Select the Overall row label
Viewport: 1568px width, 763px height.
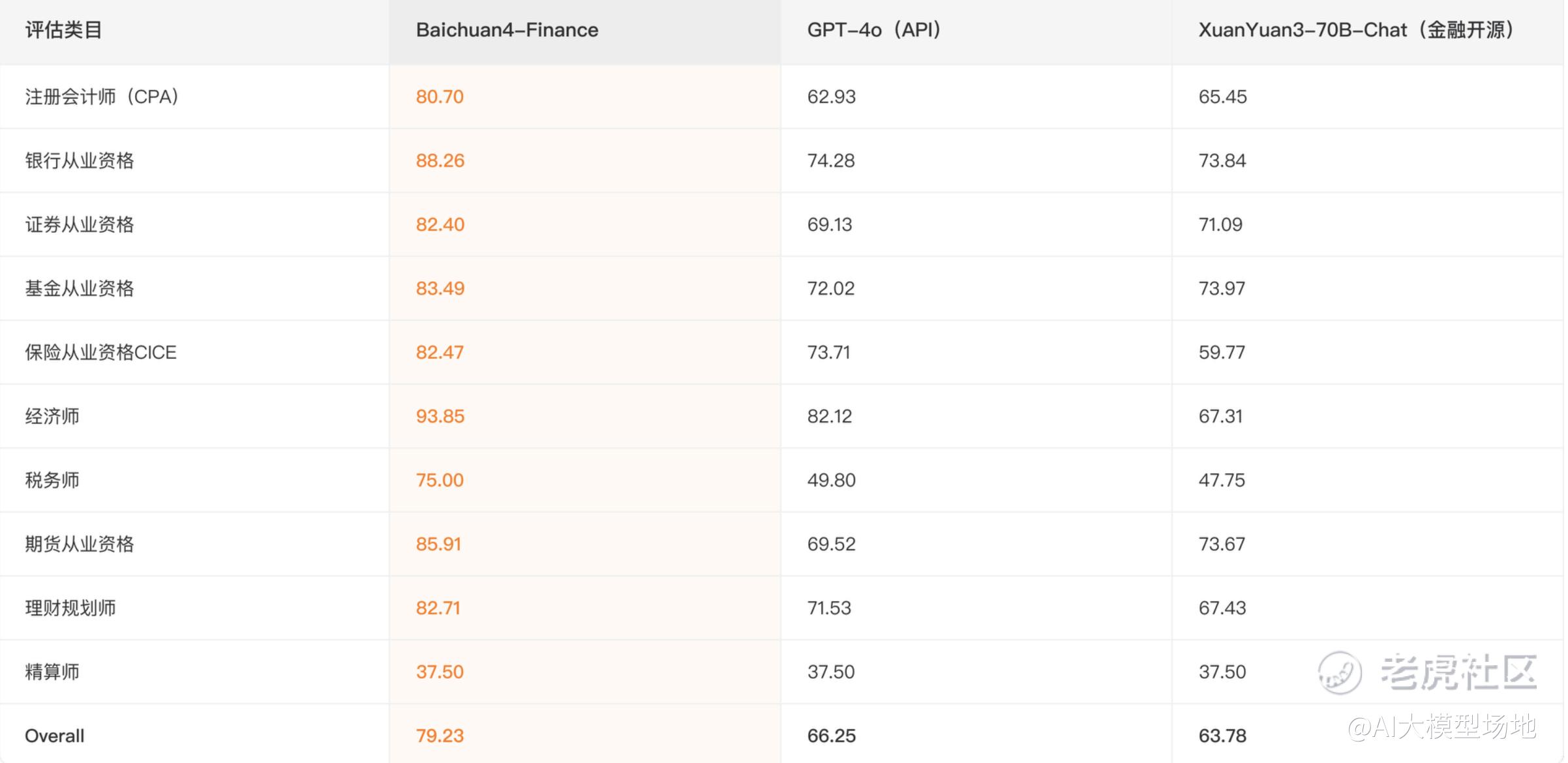pyautogui.click(x=55, y=736)
